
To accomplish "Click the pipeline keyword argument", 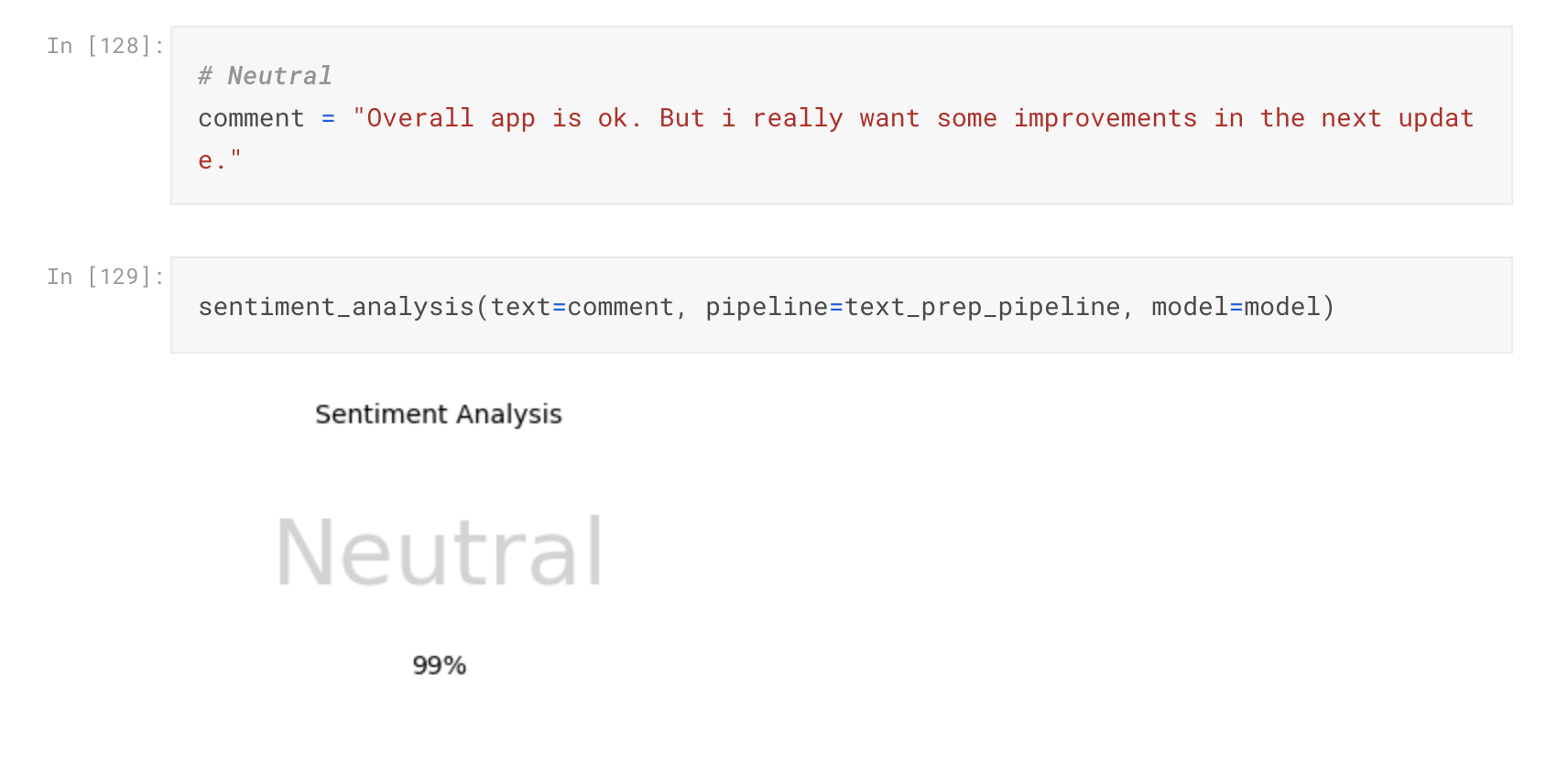I will pyautogui.click(x=767, y=307).
